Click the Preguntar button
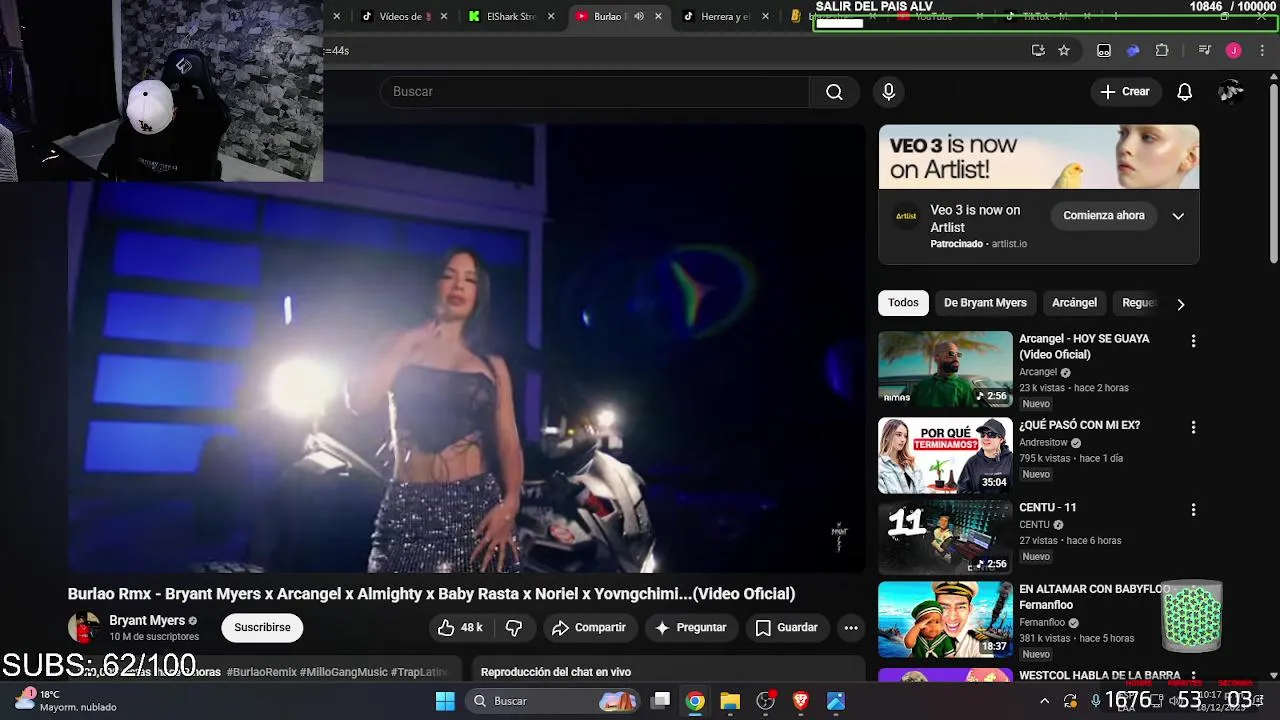 coord(690,628)
